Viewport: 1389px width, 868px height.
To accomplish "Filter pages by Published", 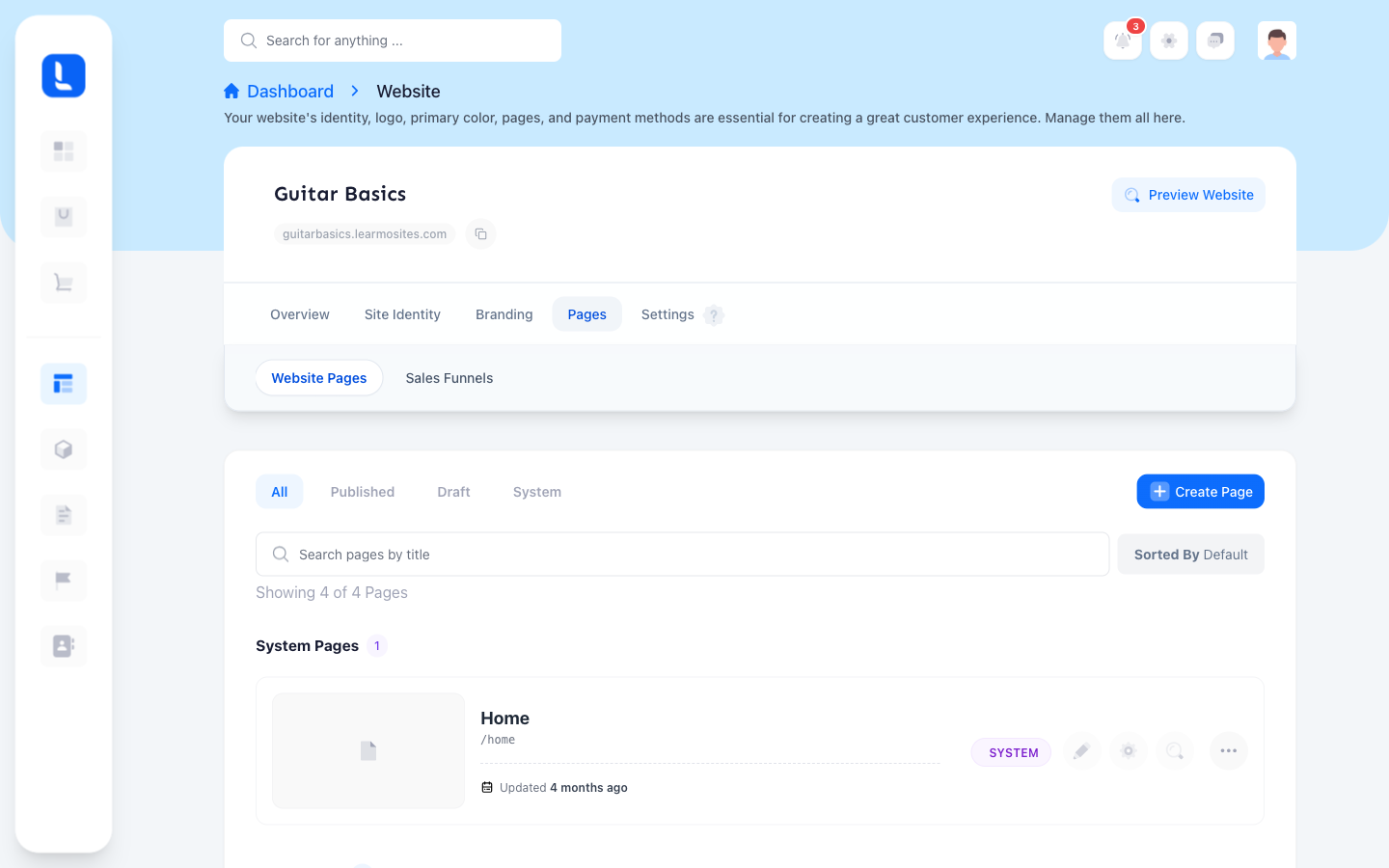I will pos(363,492).
